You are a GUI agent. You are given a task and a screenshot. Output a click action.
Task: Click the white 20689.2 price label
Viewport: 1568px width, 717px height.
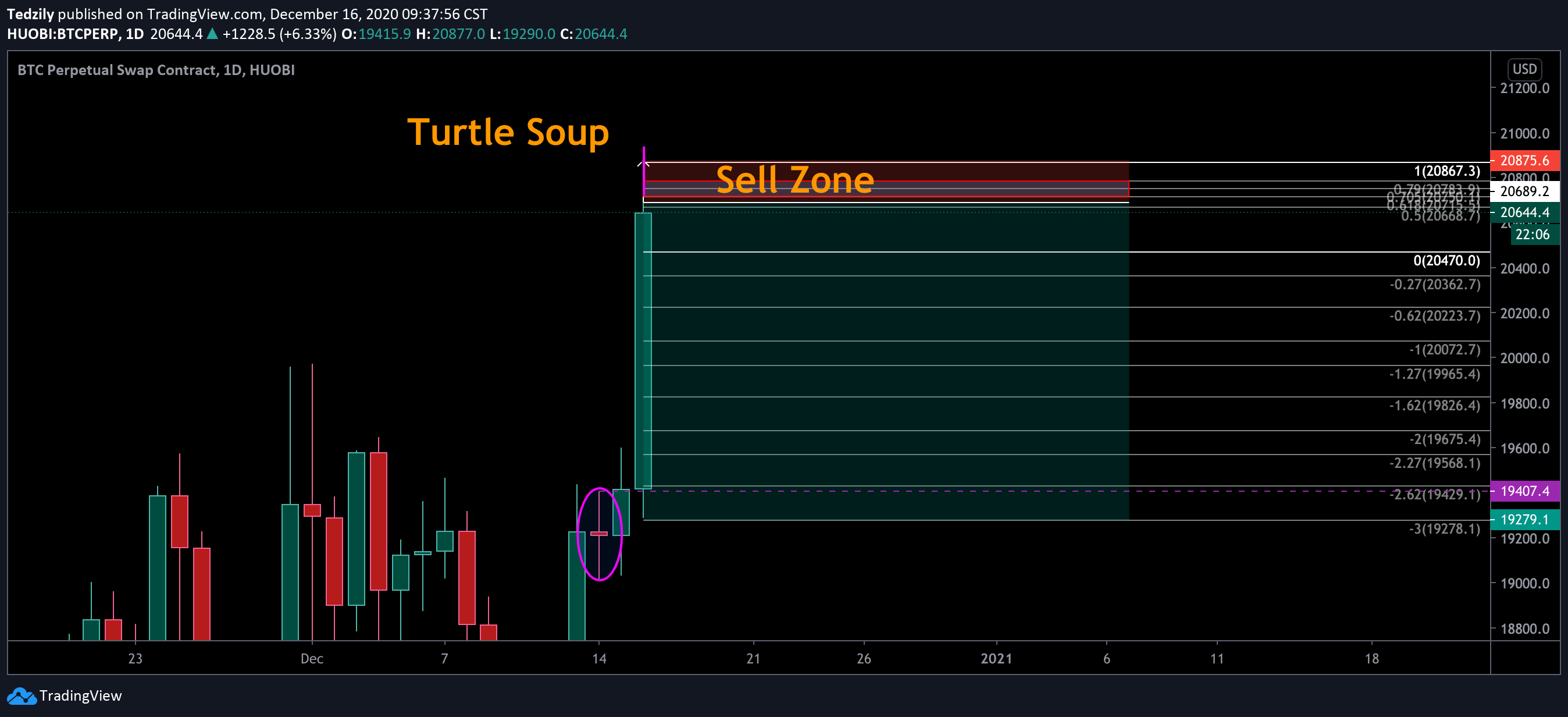click(x=1525, y=191)
